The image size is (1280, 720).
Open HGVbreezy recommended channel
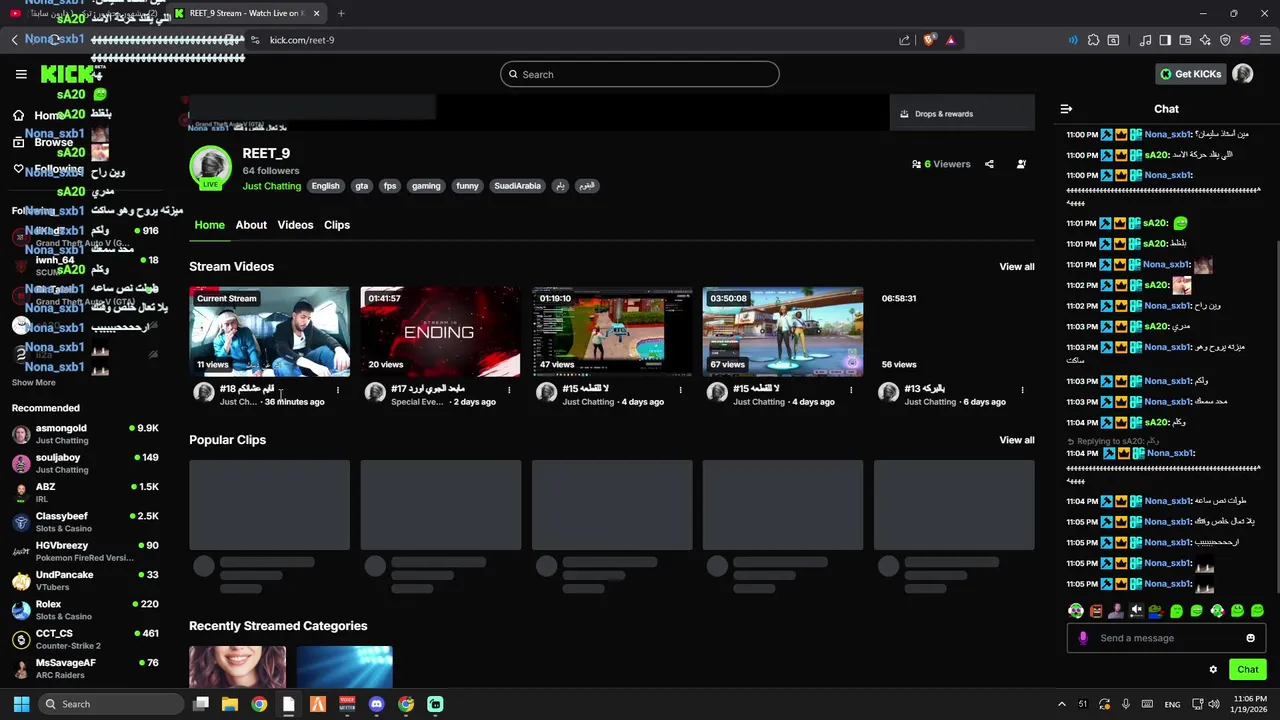coord(86,551)
